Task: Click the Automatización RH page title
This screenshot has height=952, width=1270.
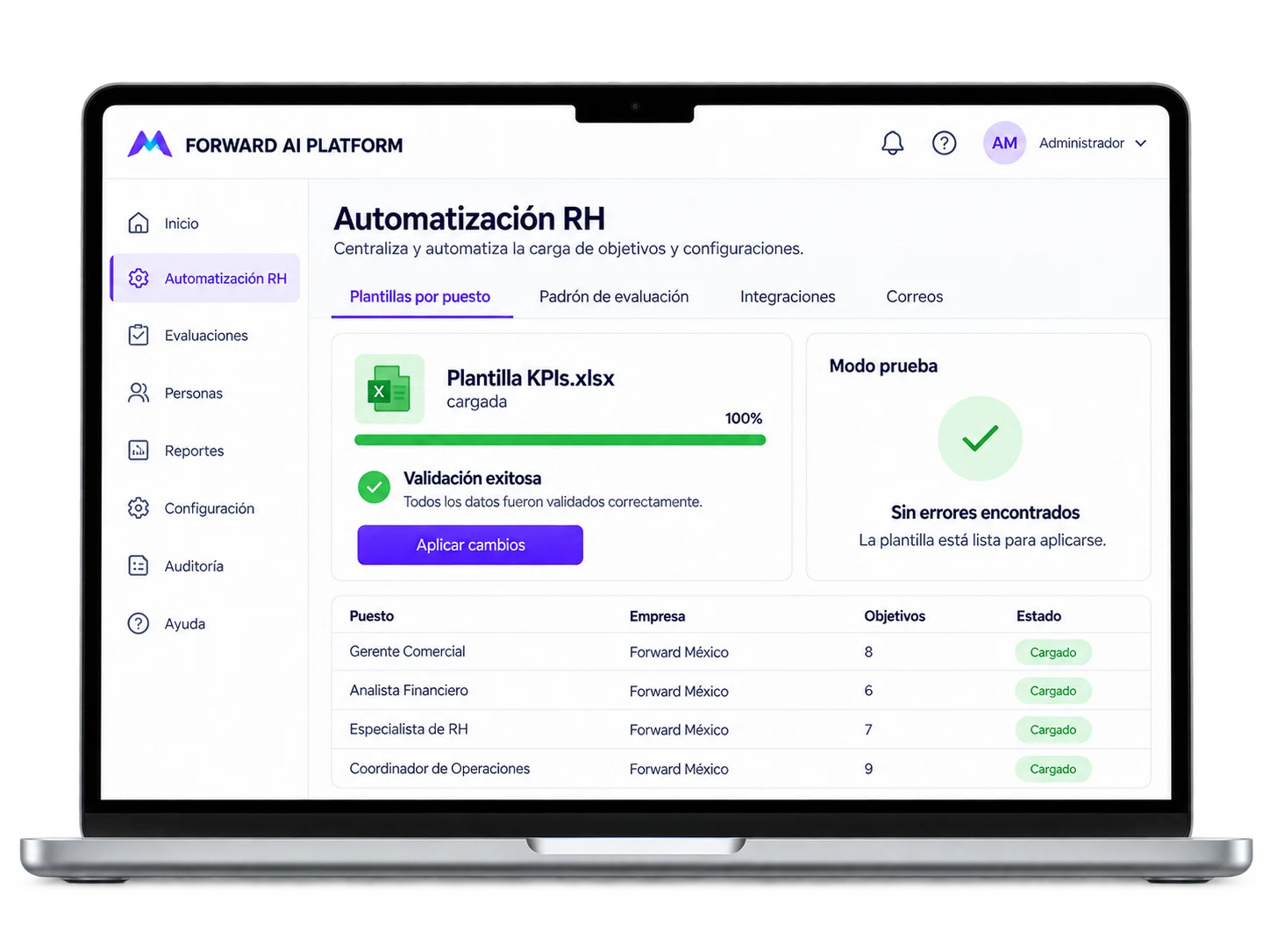Action: click(x=469, y=218)
